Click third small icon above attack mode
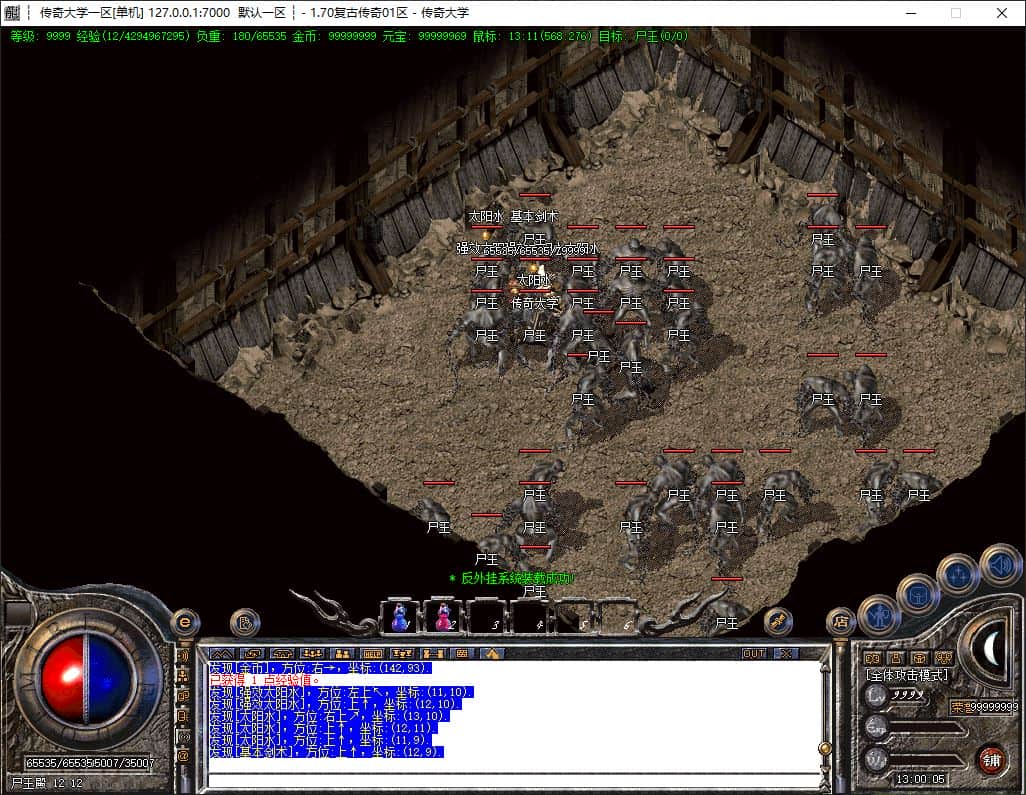Image resolution: width=1026 pixels, height=795 pixels. 919,658
